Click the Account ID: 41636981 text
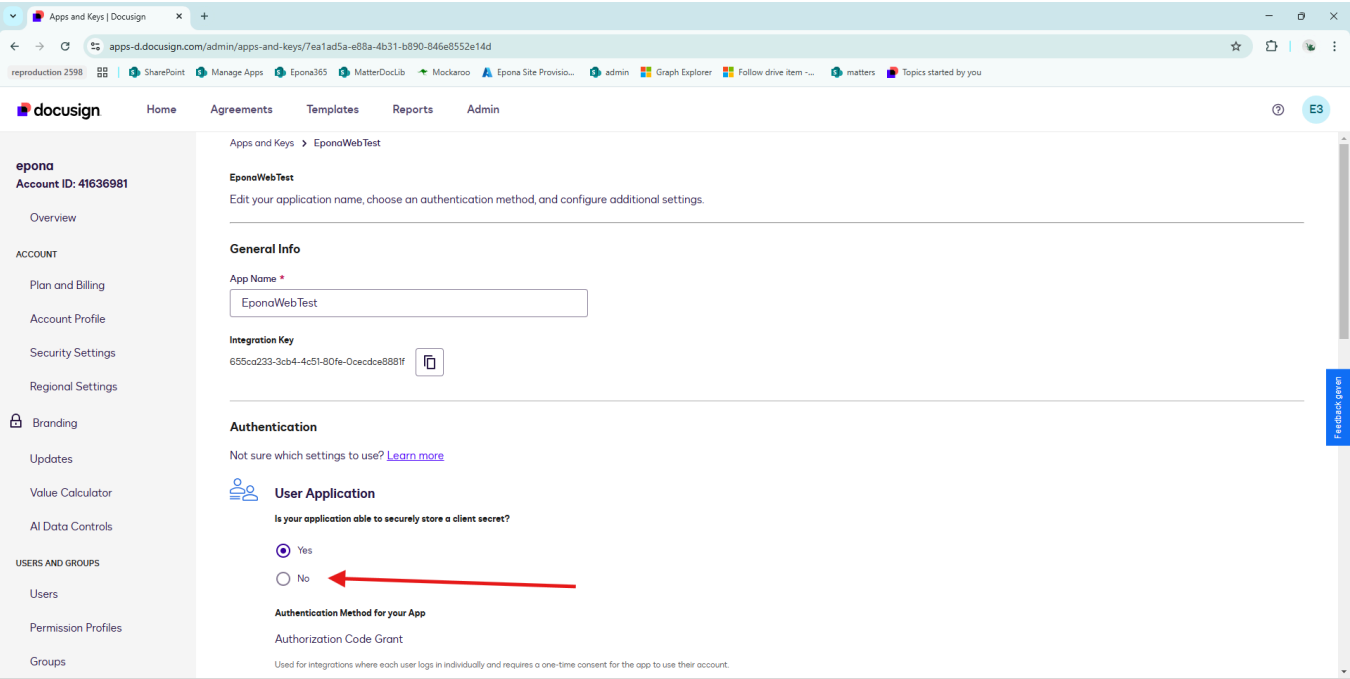The image size is (1350, 679). pyautogui.click(x=72, y=184)
